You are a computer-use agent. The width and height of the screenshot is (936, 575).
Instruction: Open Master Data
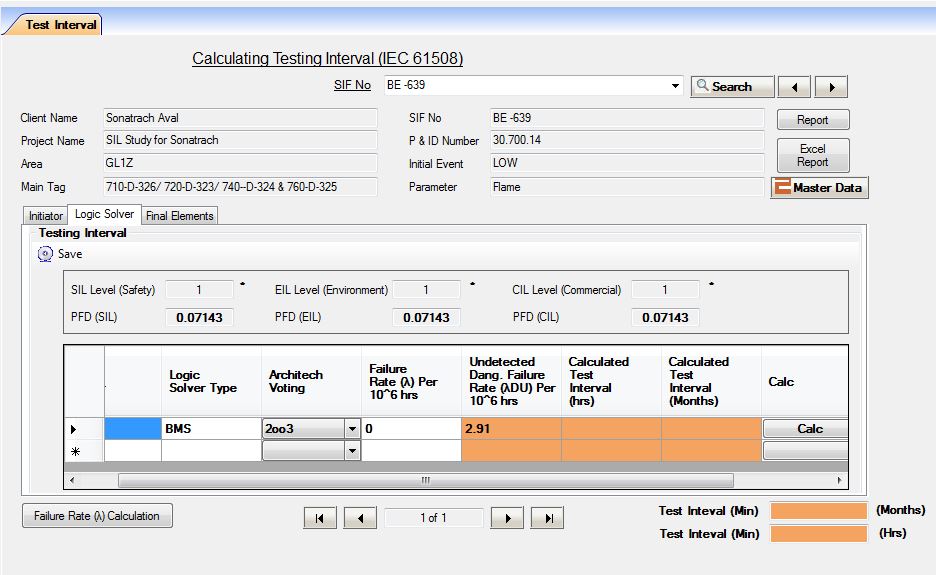point(819,188)
